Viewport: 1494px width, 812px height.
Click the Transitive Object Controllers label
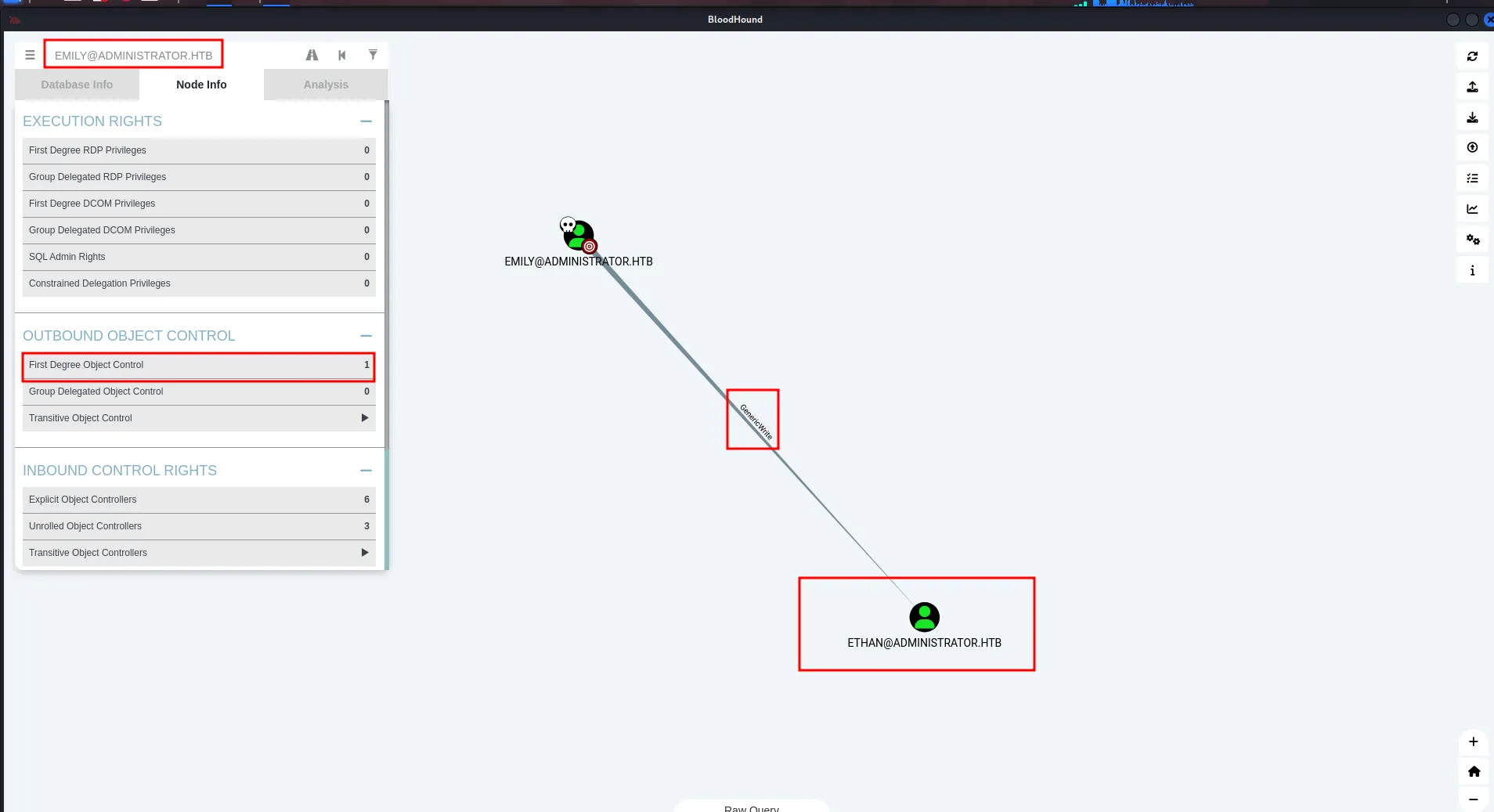click(88, 553)
